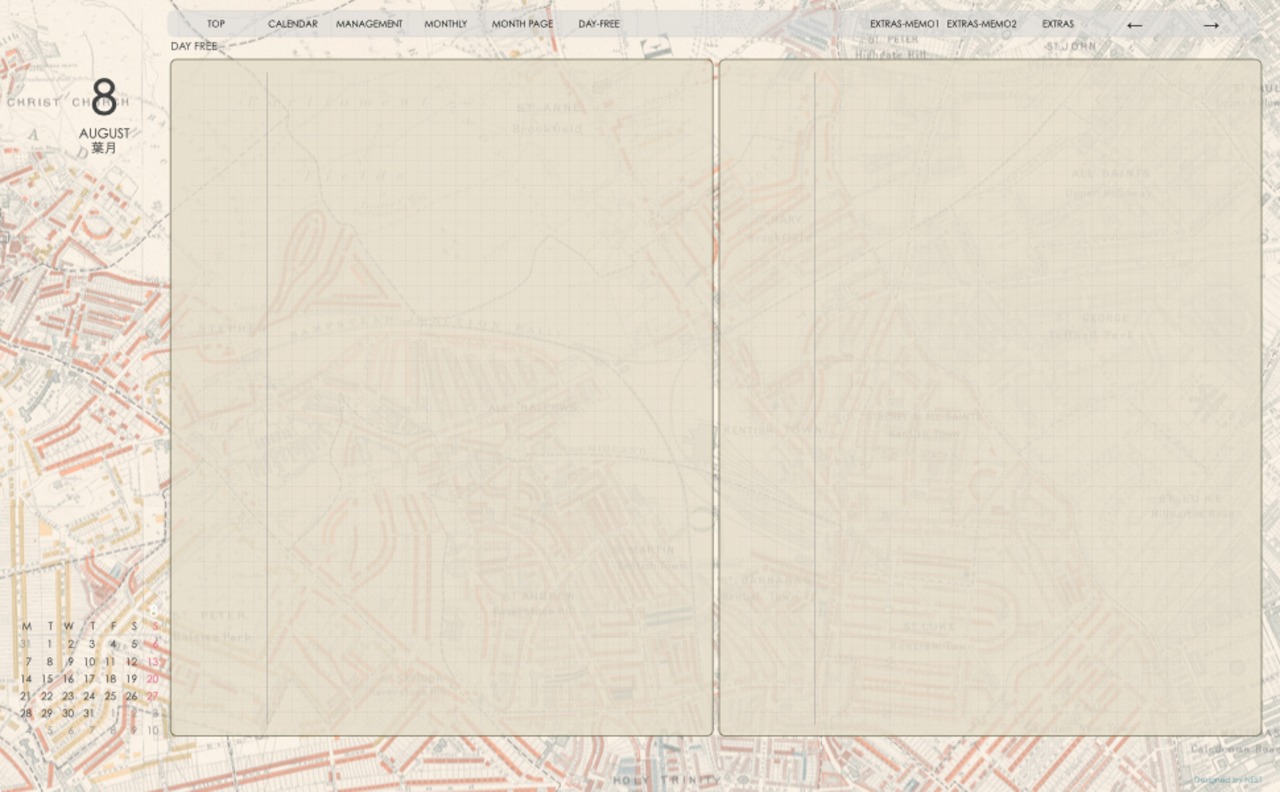Select date 23 in the mini calendar

click(68, 696)
